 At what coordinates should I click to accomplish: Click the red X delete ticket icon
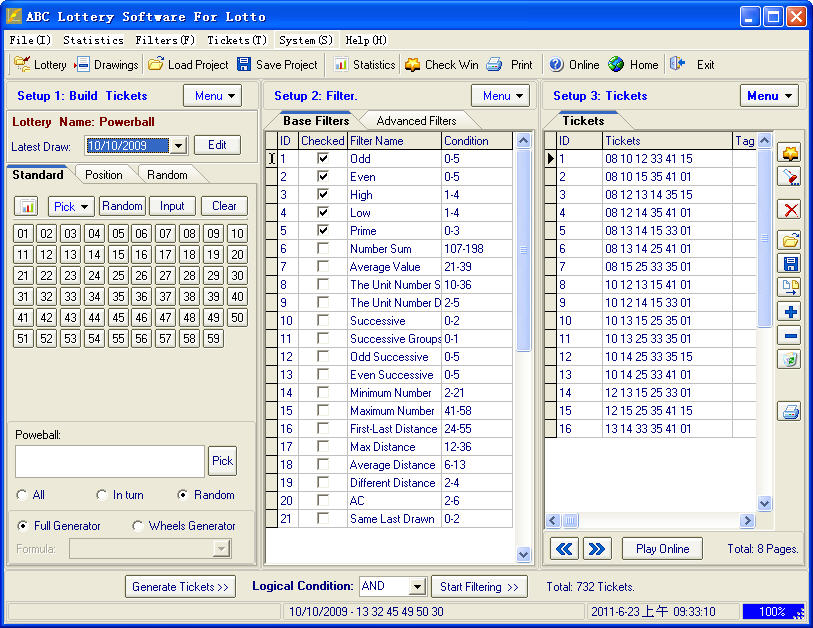coord(790,210)
